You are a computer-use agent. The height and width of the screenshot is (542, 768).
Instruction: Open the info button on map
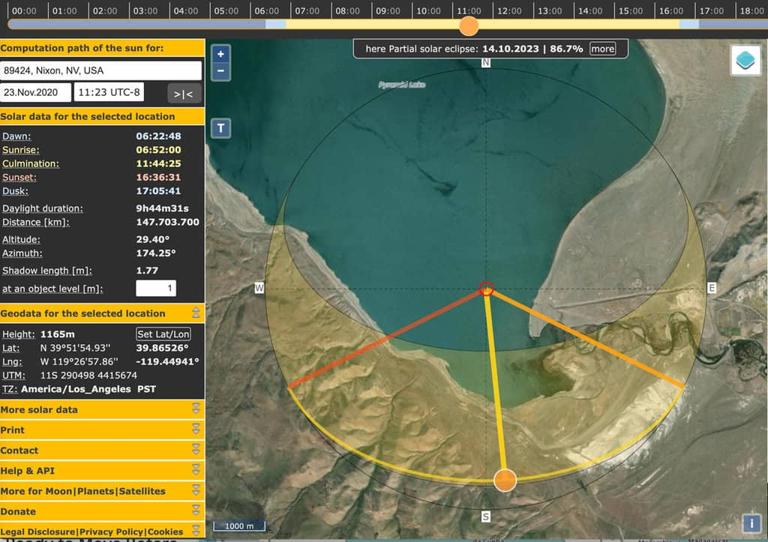tap(751, 523)
